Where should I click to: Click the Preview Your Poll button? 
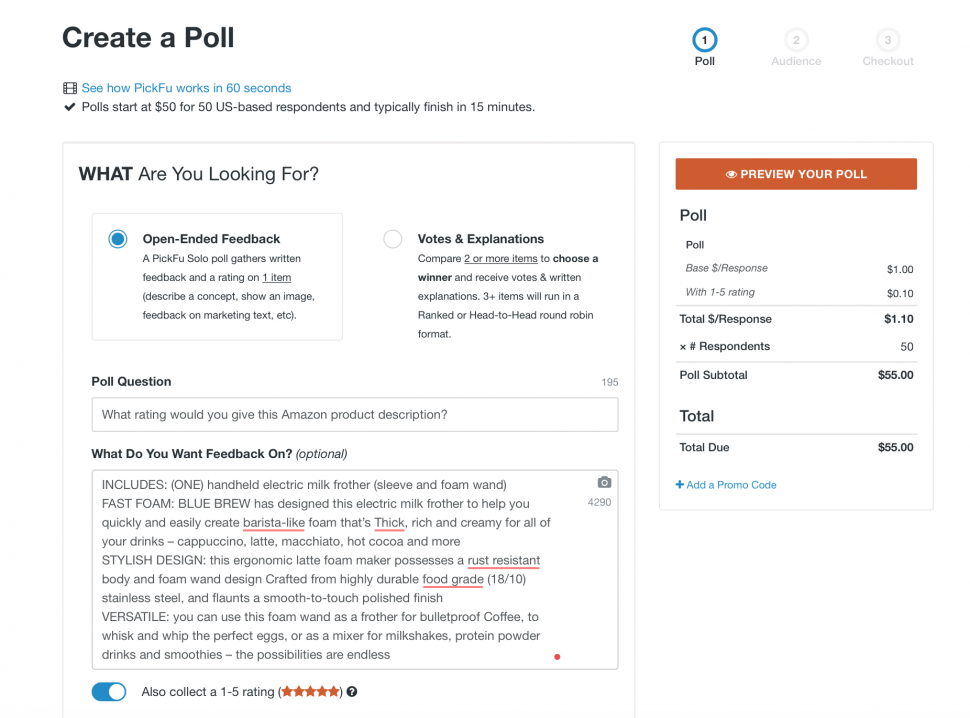[795, 173]
